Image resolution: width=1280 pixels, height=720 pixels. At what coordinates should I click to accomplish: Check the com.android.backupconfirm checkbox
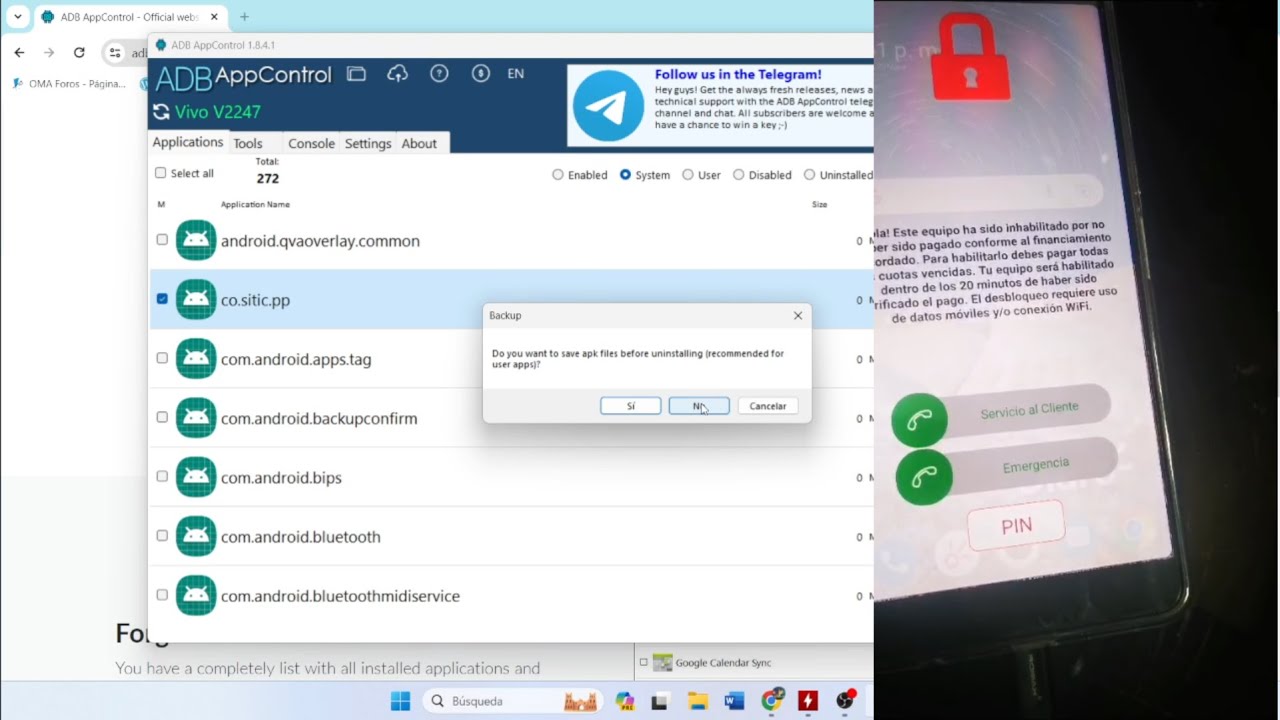point(162,417)
